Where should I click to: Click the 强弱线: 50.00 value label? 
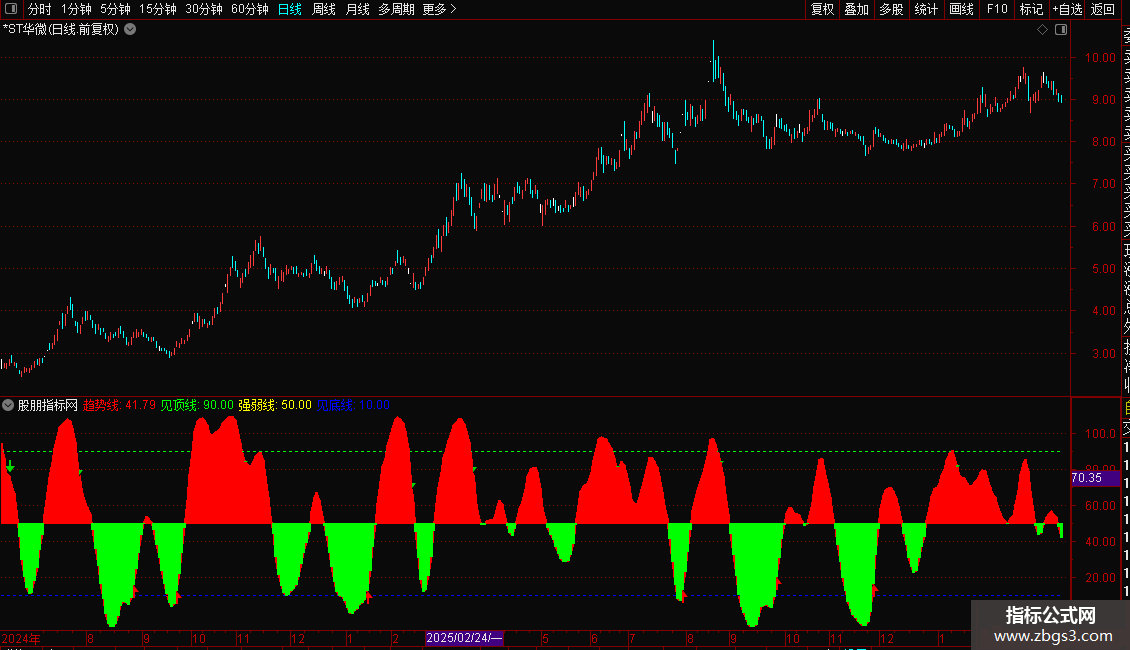tap(275, 405)
